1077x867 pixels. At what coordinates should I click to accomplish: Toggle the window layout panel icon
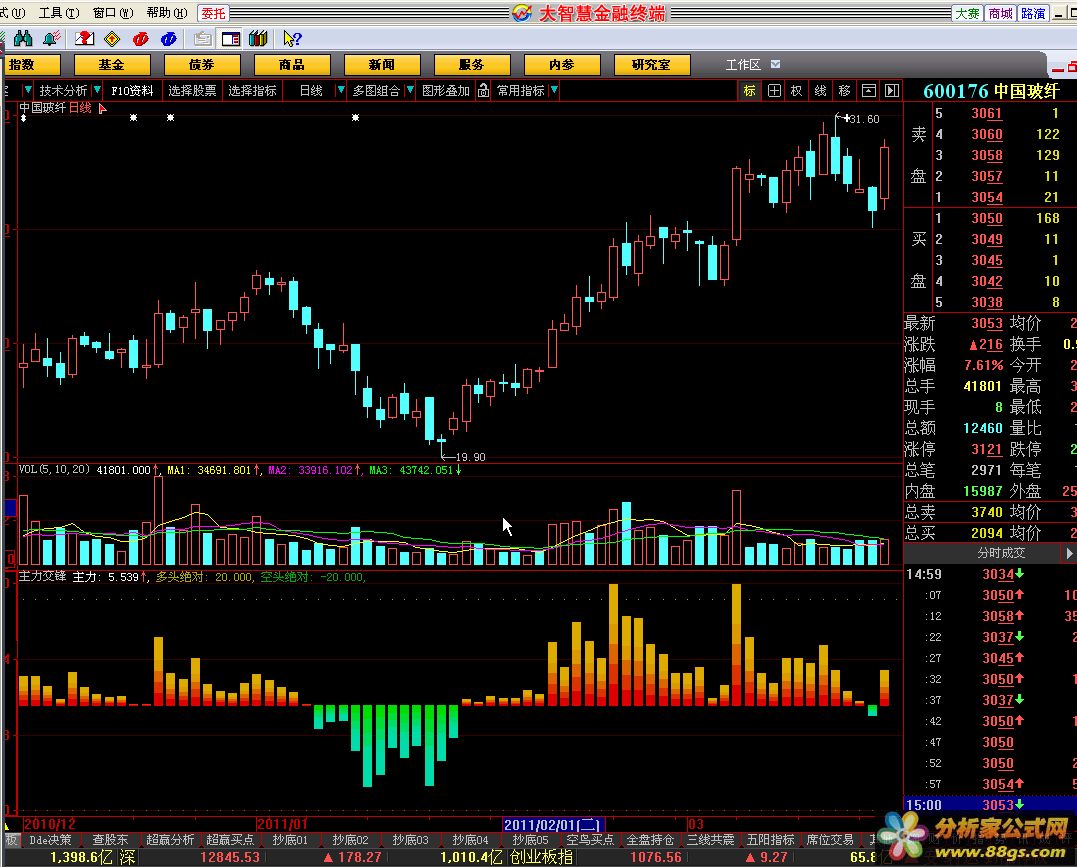[231, 38]
